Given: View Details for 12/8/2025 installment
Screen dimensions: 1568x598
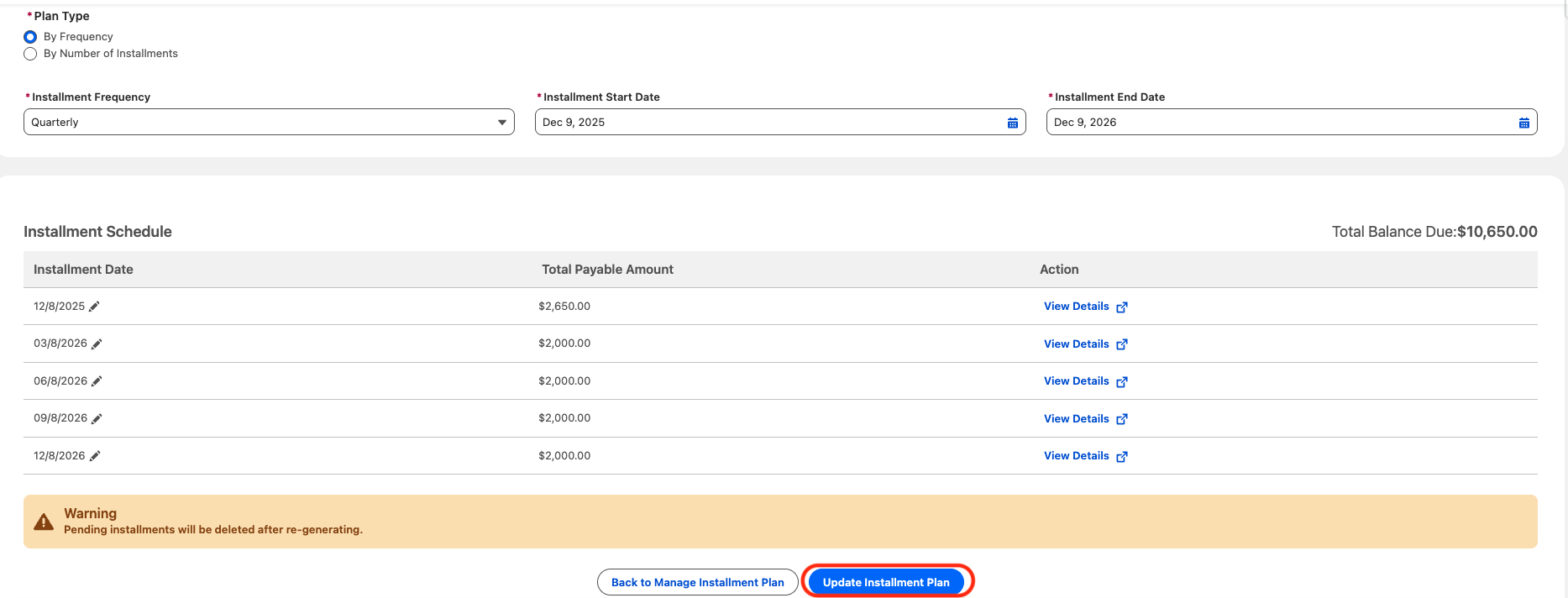Looking at the screenshot, I should 1076,307.
